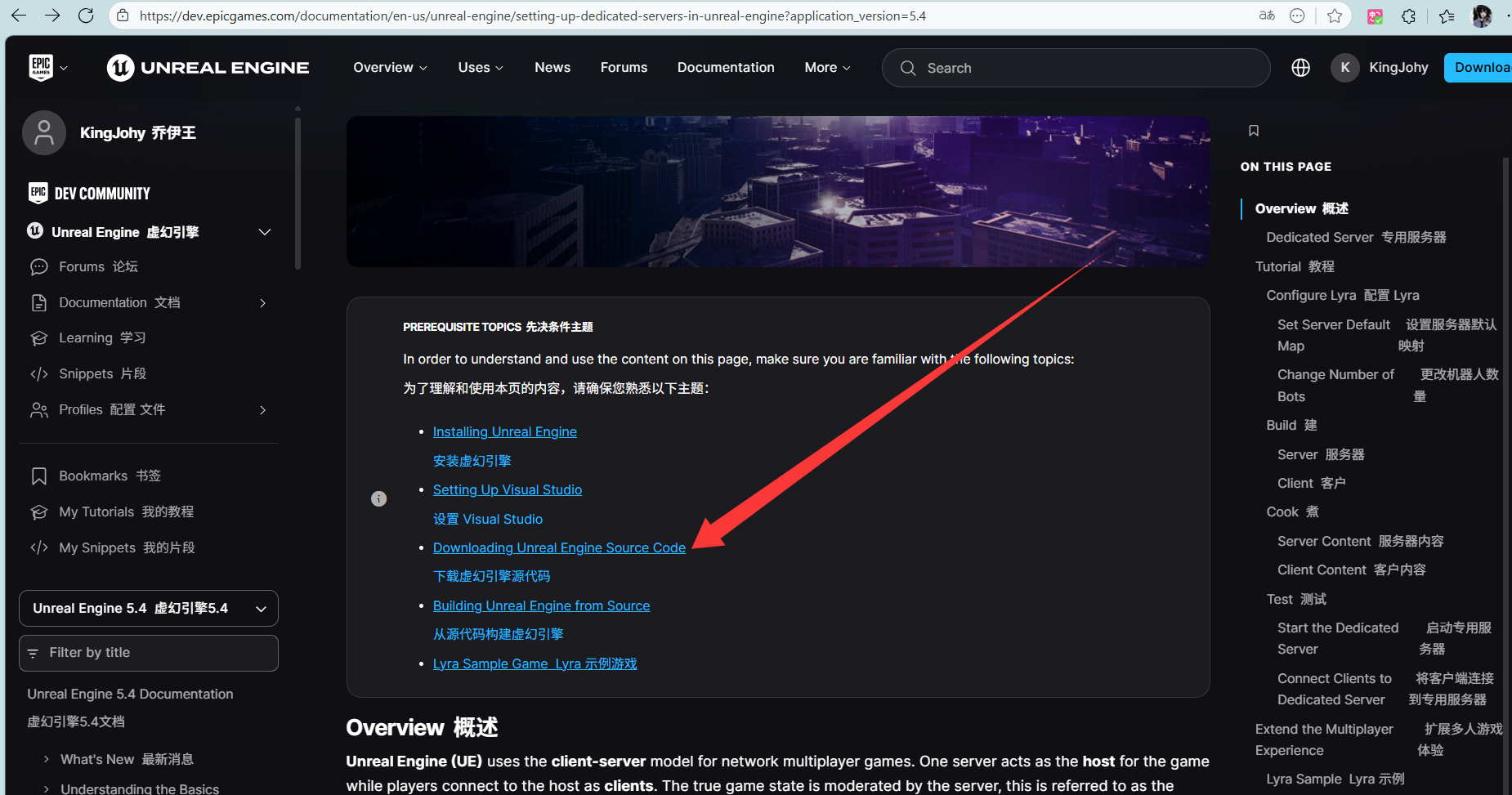The width and height of the screenshot is (1512, 795).
Task: Open browser profile avatar
Action: (1482, 16)
